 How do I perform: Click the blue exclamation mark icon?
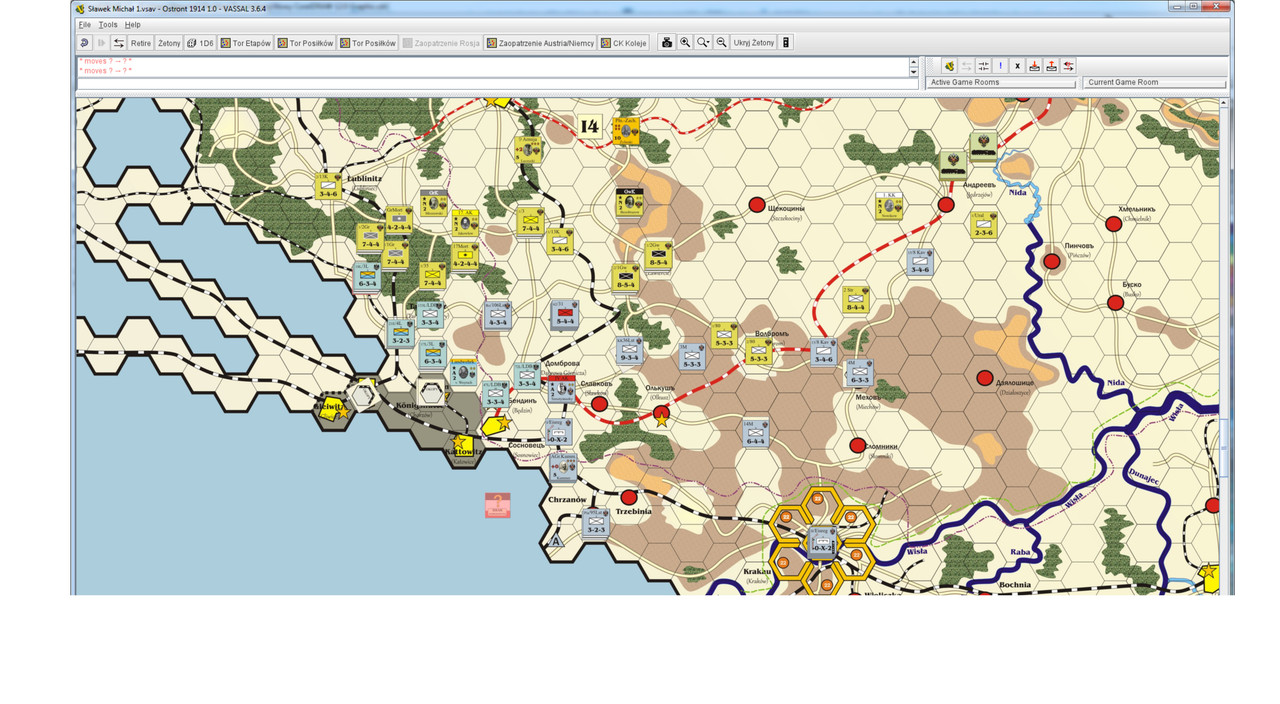pos(1000,66)
